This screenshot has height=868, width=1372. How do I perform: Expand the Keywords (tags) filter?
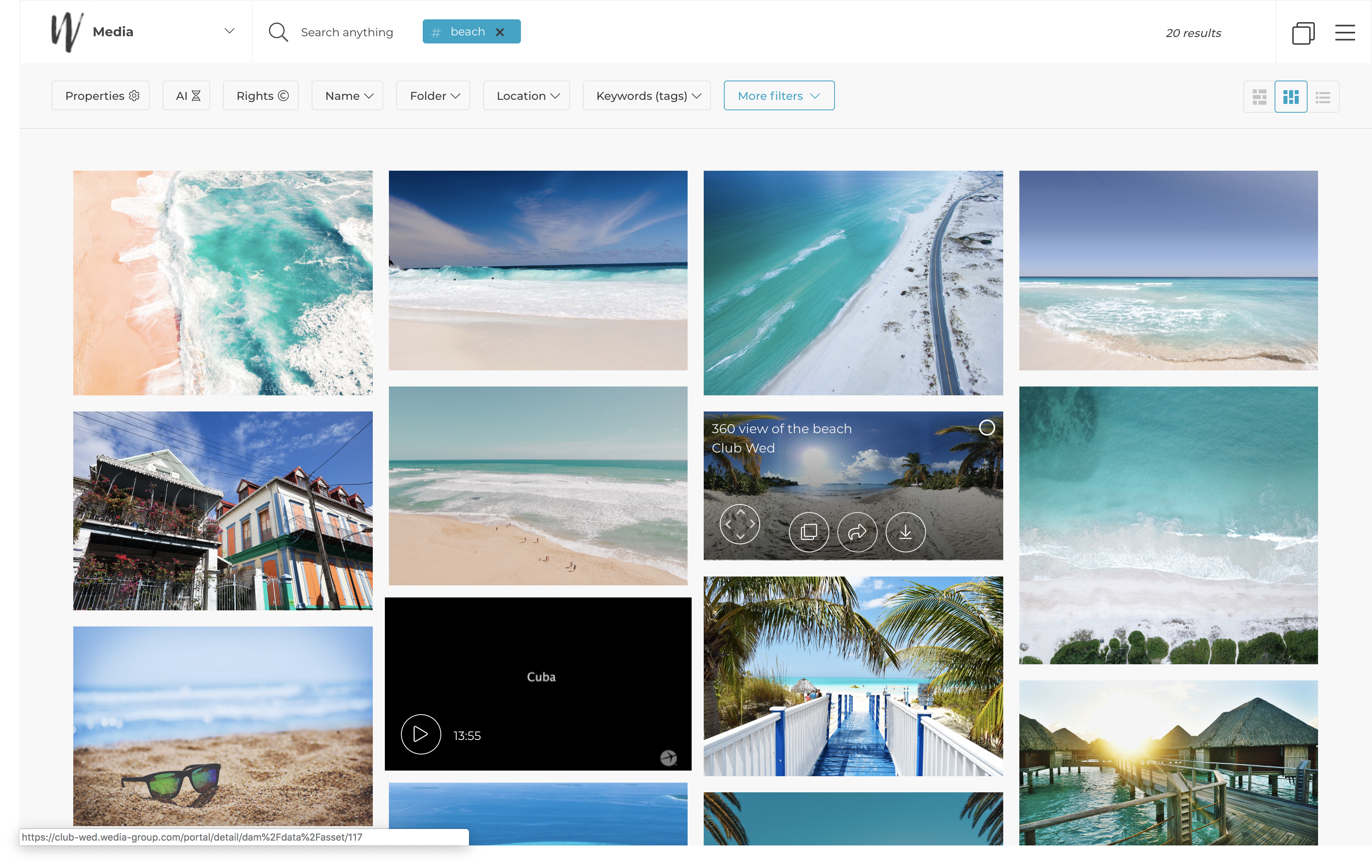(x=647, y=96)
